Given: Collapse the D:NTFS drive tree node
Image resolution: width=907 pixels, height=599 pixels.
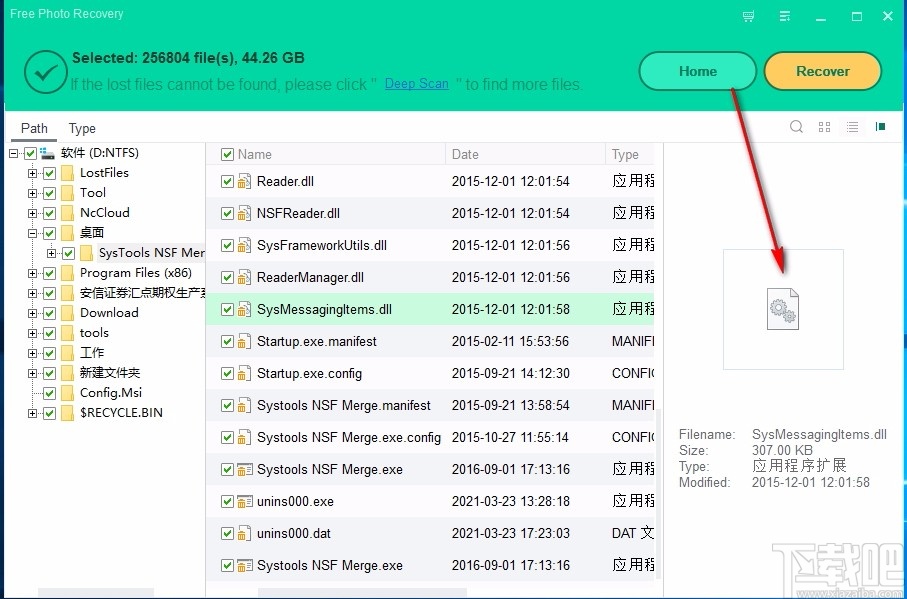Looking at the screenshot, I should 14,153.
